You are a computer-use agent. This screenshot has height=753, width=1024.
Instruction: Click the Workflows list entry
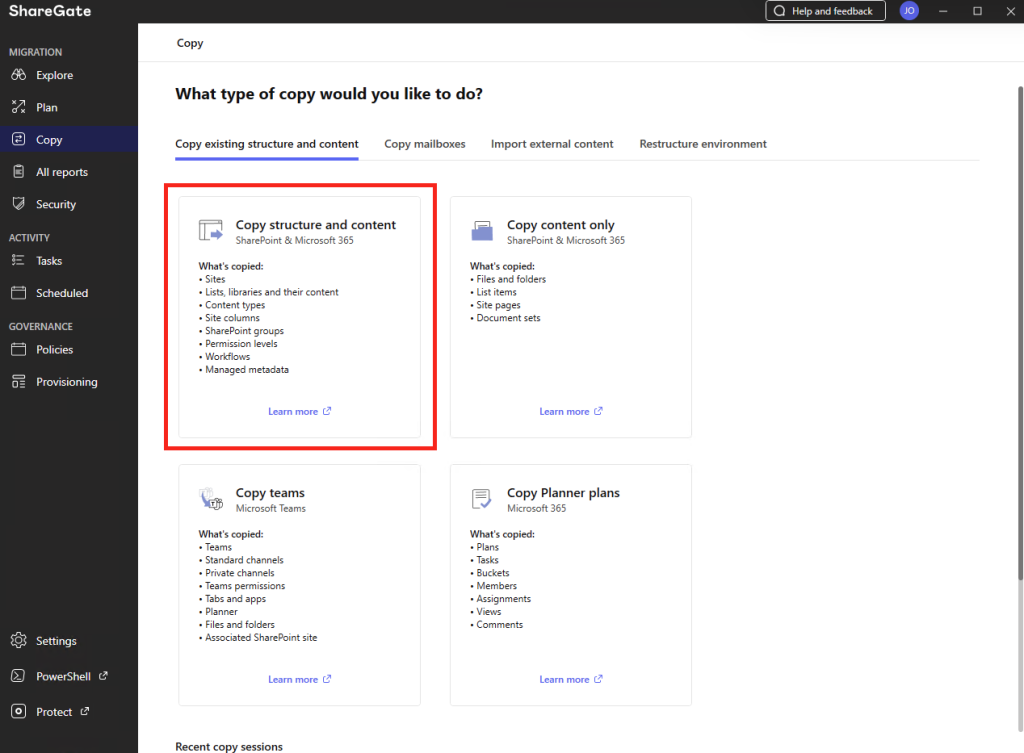pyautogui.click(x=227, y=357)
